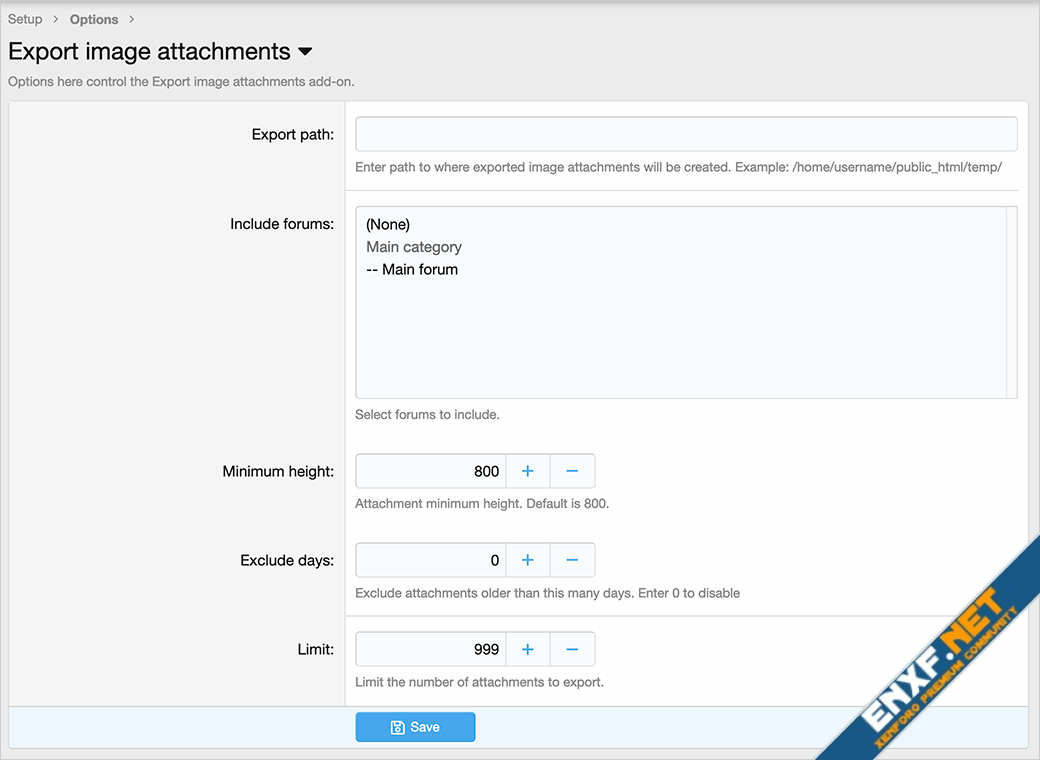Viewport: 1040px width, 760px height.
Task: Increase Limit value with plus icon
Action: point(528,649)
